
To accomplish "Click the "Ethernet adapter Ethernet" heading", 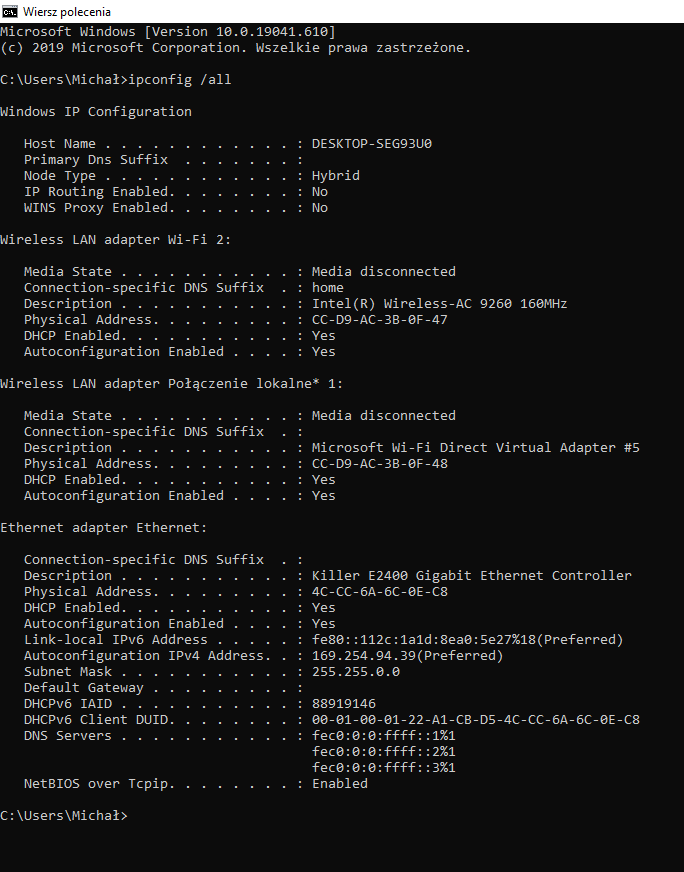I will coord(104,527).
